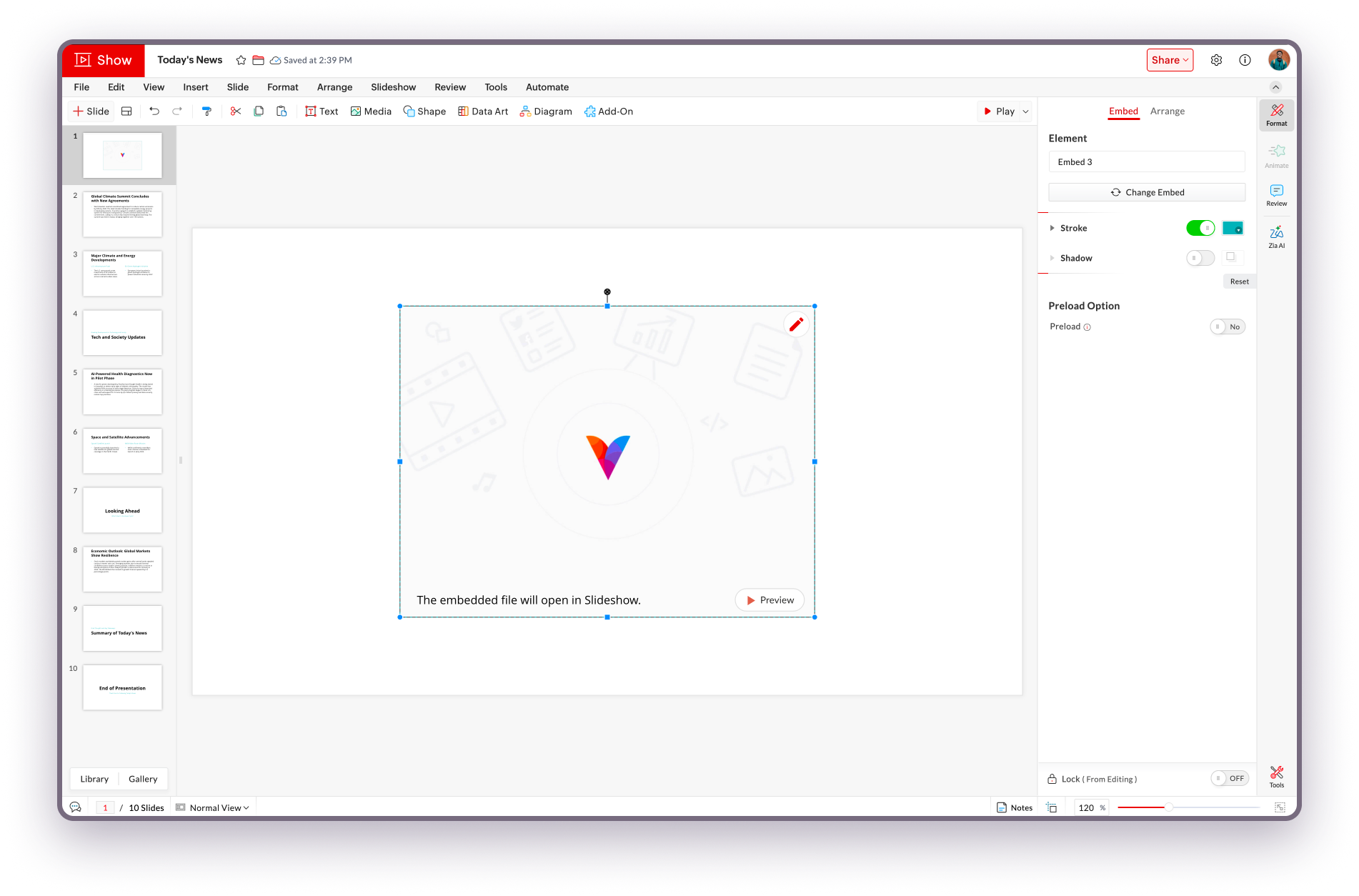This screenshot has height=896, width=1359.
Task: Open the Arrange menu
Action: 335,87
